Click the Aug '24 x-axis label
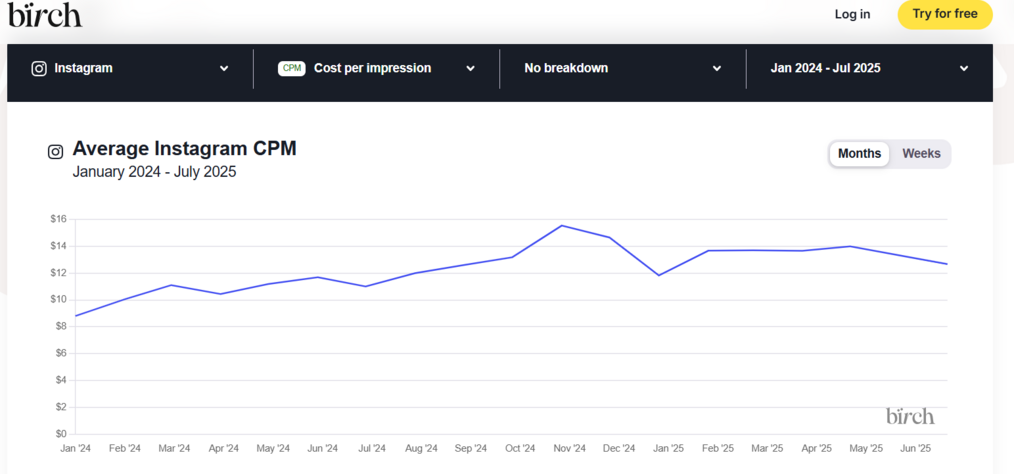 pos(421,448)
